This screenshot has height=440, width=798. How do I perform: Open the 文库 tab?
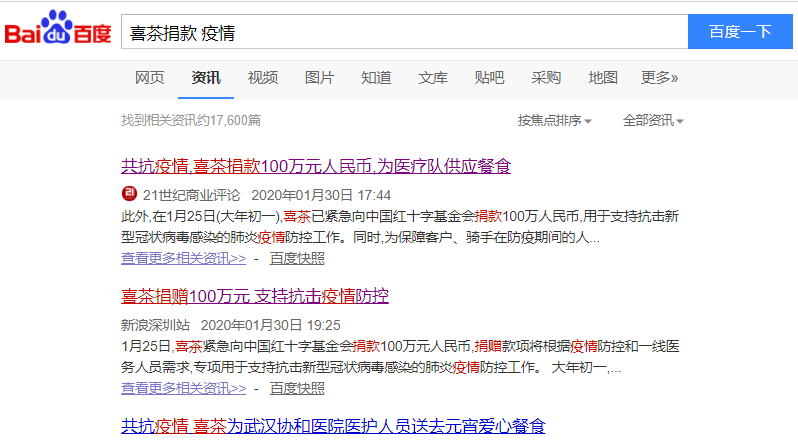(x=433, y=78)
